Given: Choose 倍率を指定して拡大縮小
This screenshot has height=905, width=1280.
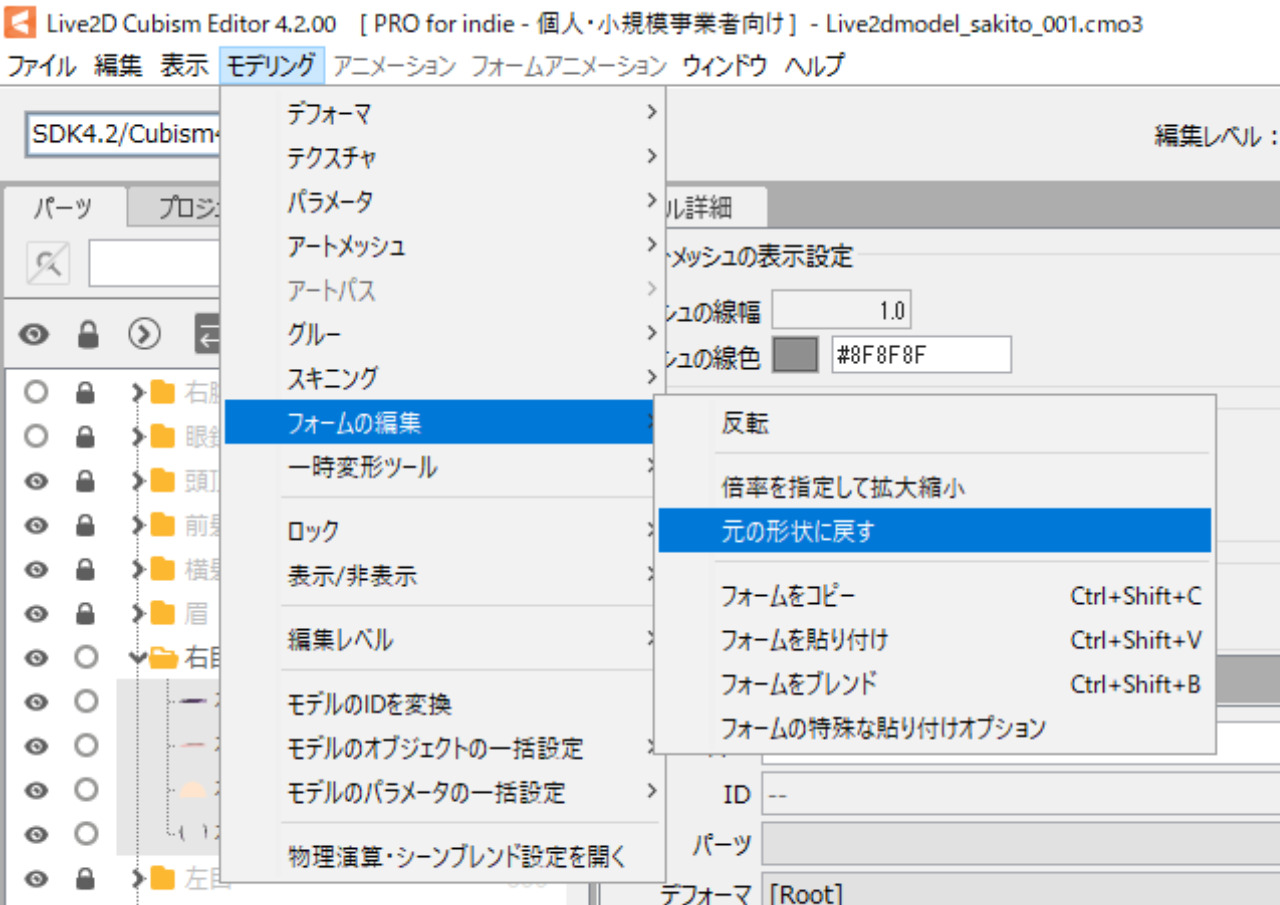Looking at the screenshot, I should point(934,488).
